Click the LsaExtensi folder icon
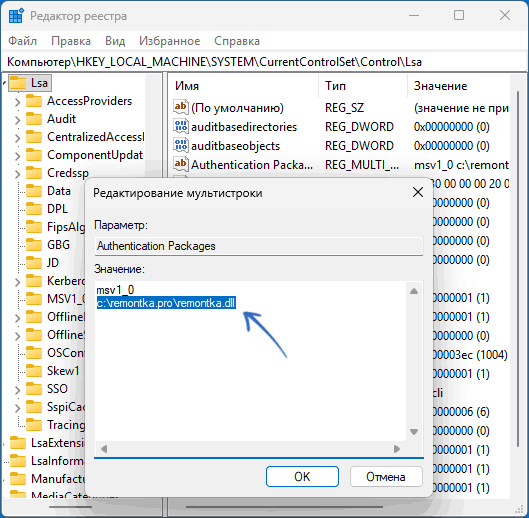The height and width of the screenshot is (518, 529). (x=18, y=443)
